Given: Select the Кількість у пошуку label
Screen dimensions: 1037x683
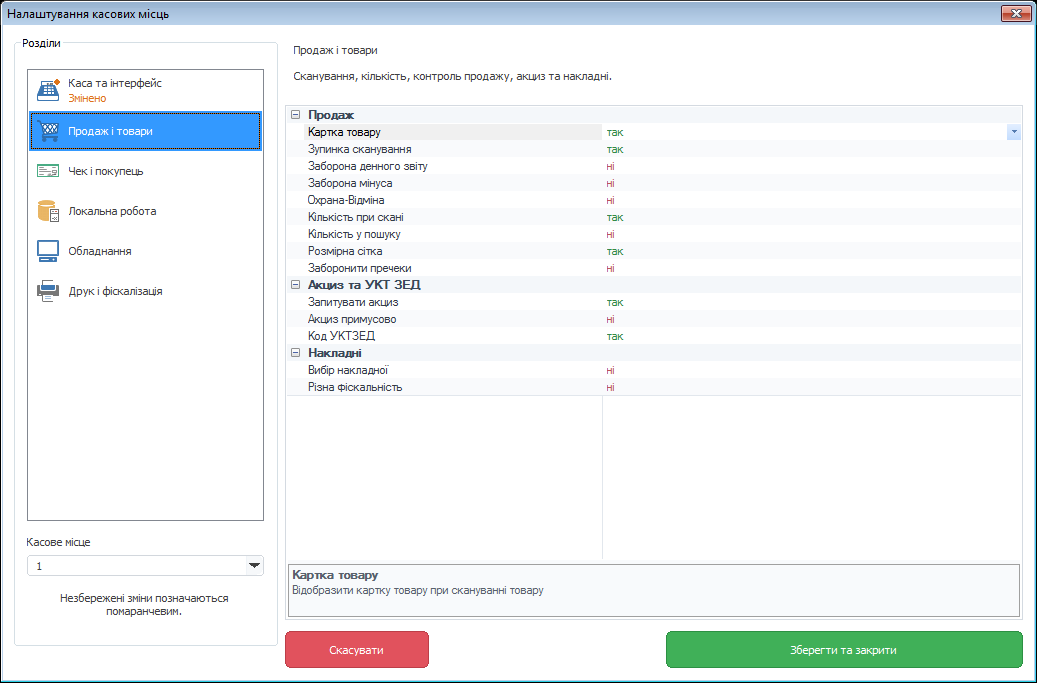Looking at the screenshot, I should point(354,234).
